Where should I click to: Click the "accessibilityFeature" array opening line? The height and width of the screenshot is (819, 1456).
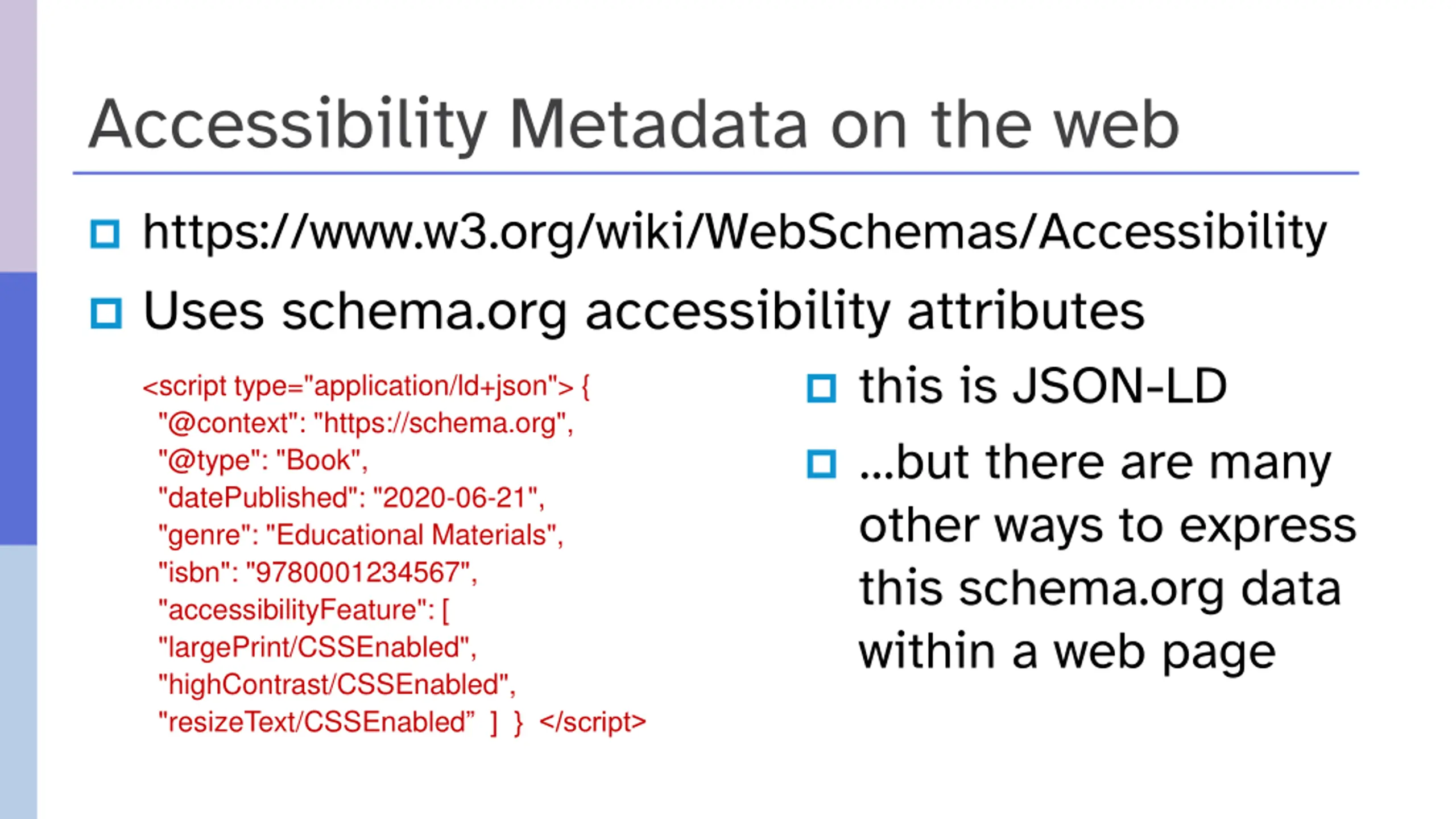click(304, 610)
